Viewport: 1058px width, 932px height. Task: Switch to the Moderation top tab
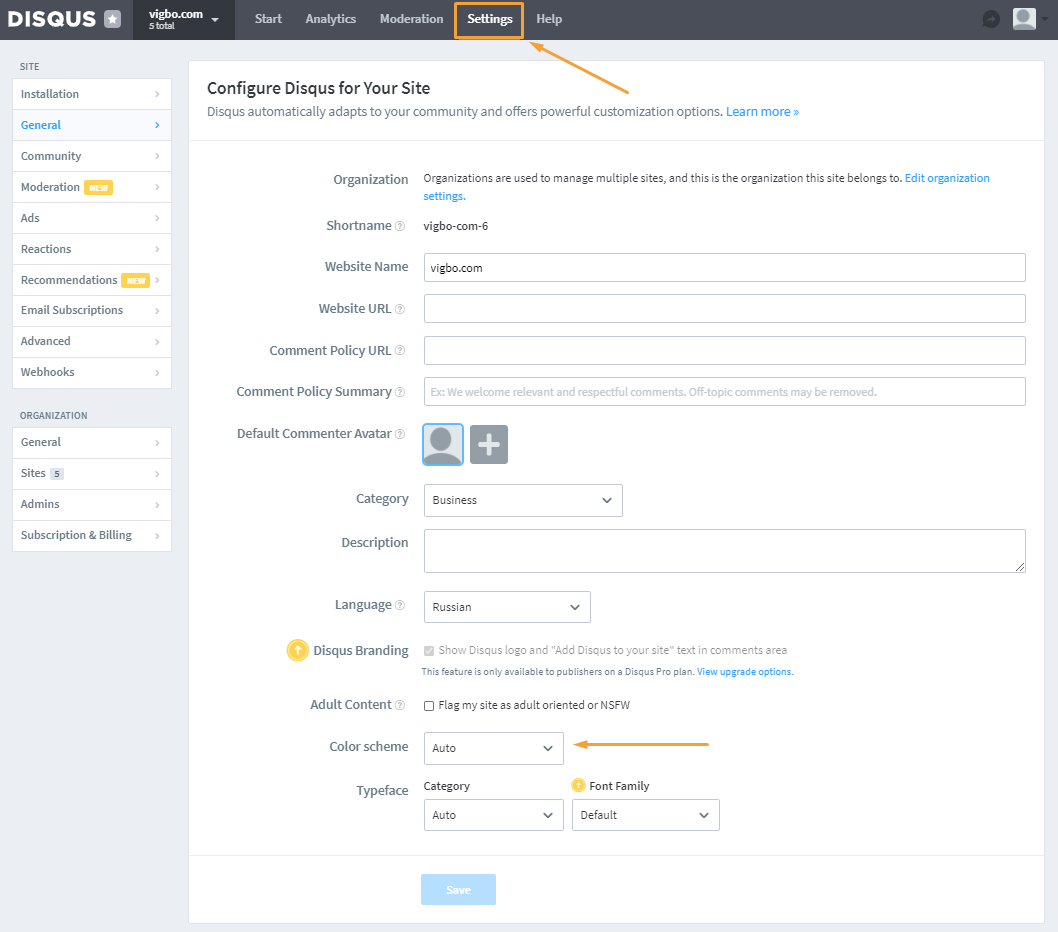(x=412, y=19)
